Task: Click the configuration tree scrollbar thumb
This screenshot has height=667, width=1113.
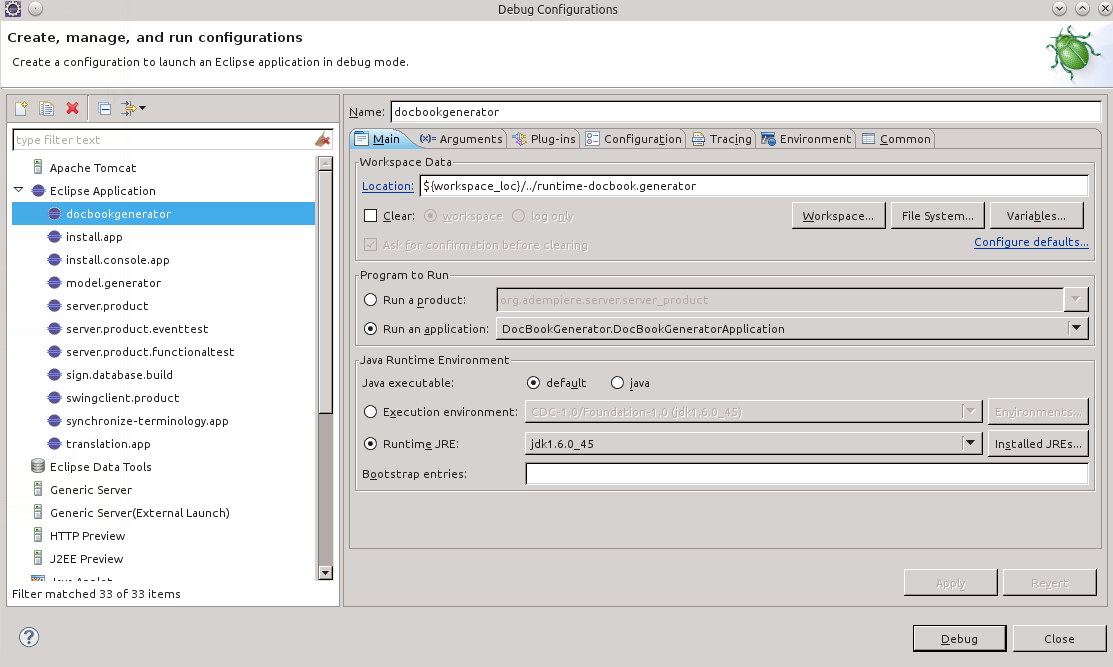Action: (x=325, y=292)
